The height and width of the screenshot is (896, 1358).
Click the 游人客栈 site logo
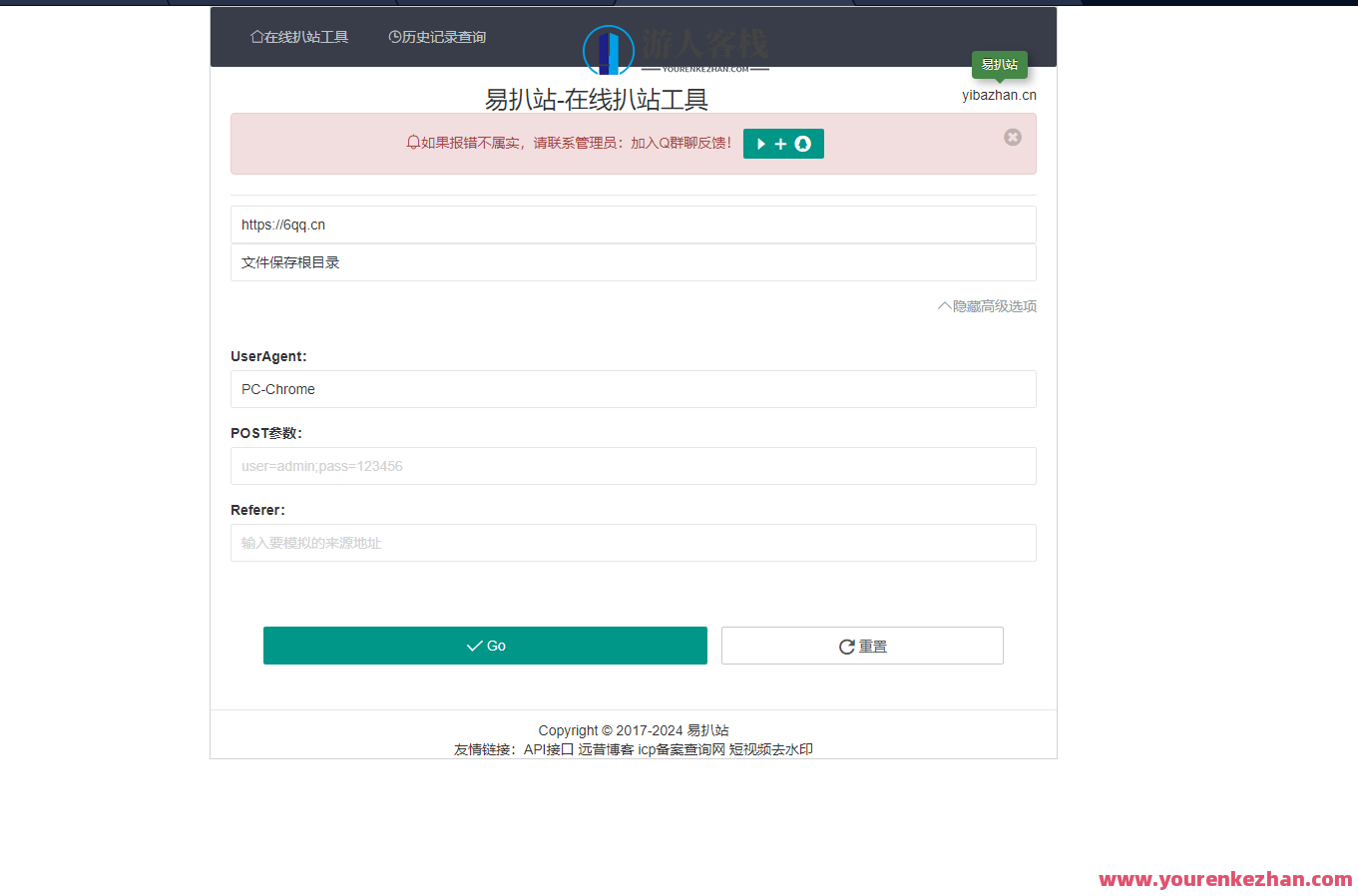pyautogui.click(x=610, y=50)
